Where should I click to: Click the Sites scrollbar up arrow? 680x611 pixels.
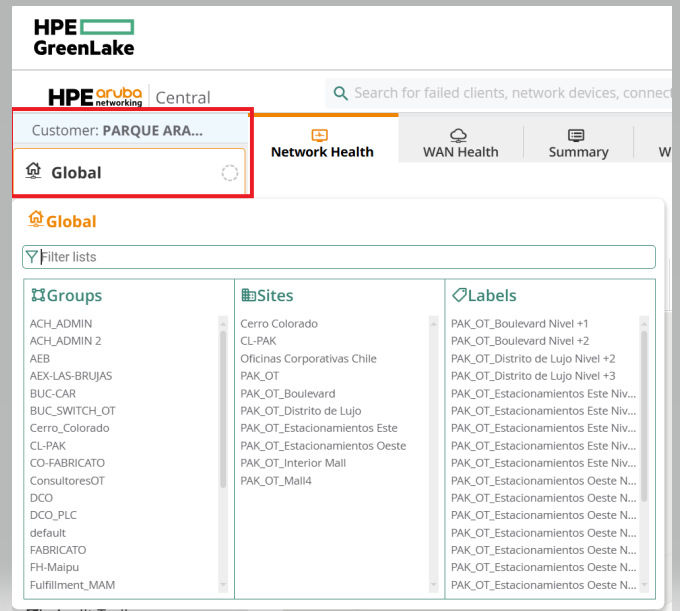(x=434, y=324)
